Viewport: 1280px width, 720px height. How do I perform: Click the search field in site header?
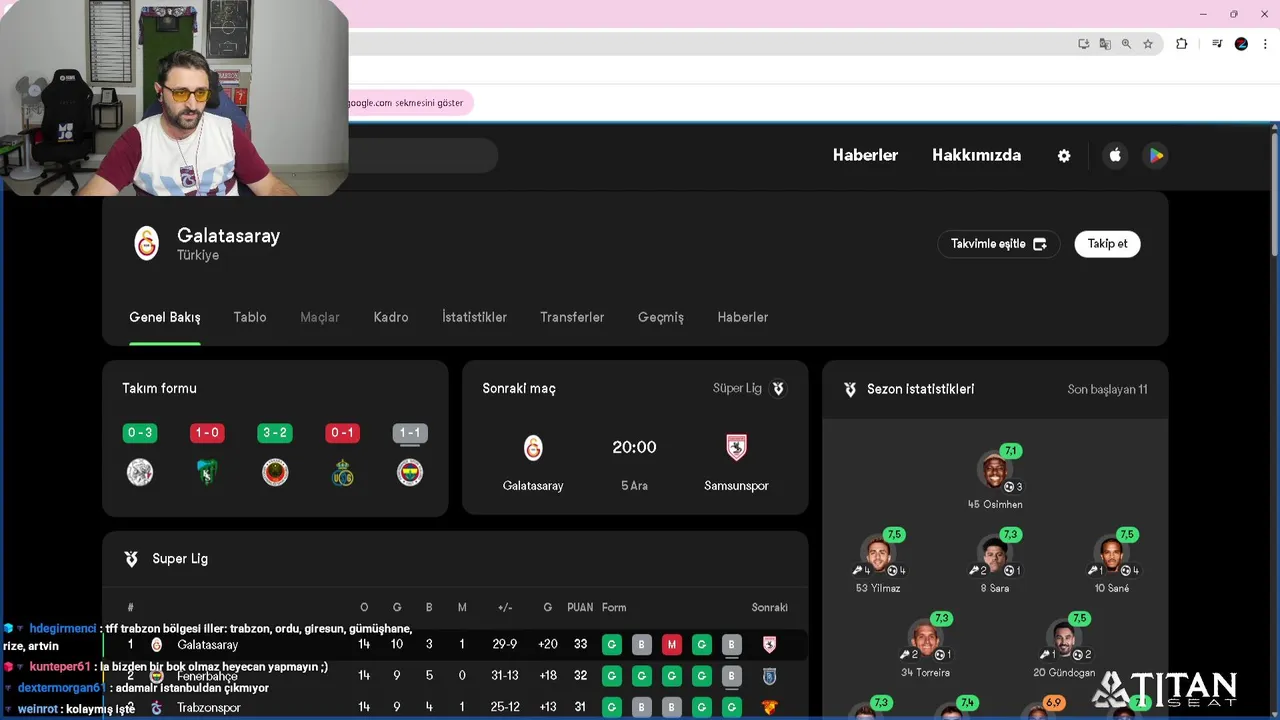click(x=424, y=155)
